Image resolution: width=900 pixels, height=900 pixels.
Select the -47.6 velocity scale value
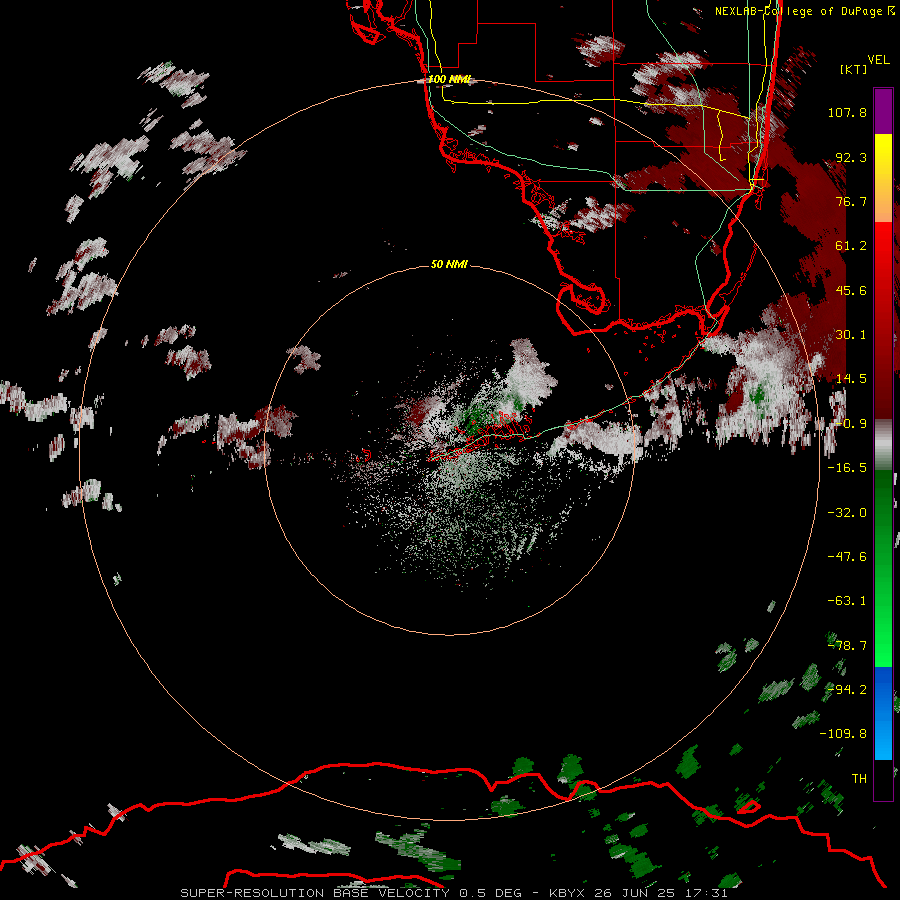click(x=847, y=557)
